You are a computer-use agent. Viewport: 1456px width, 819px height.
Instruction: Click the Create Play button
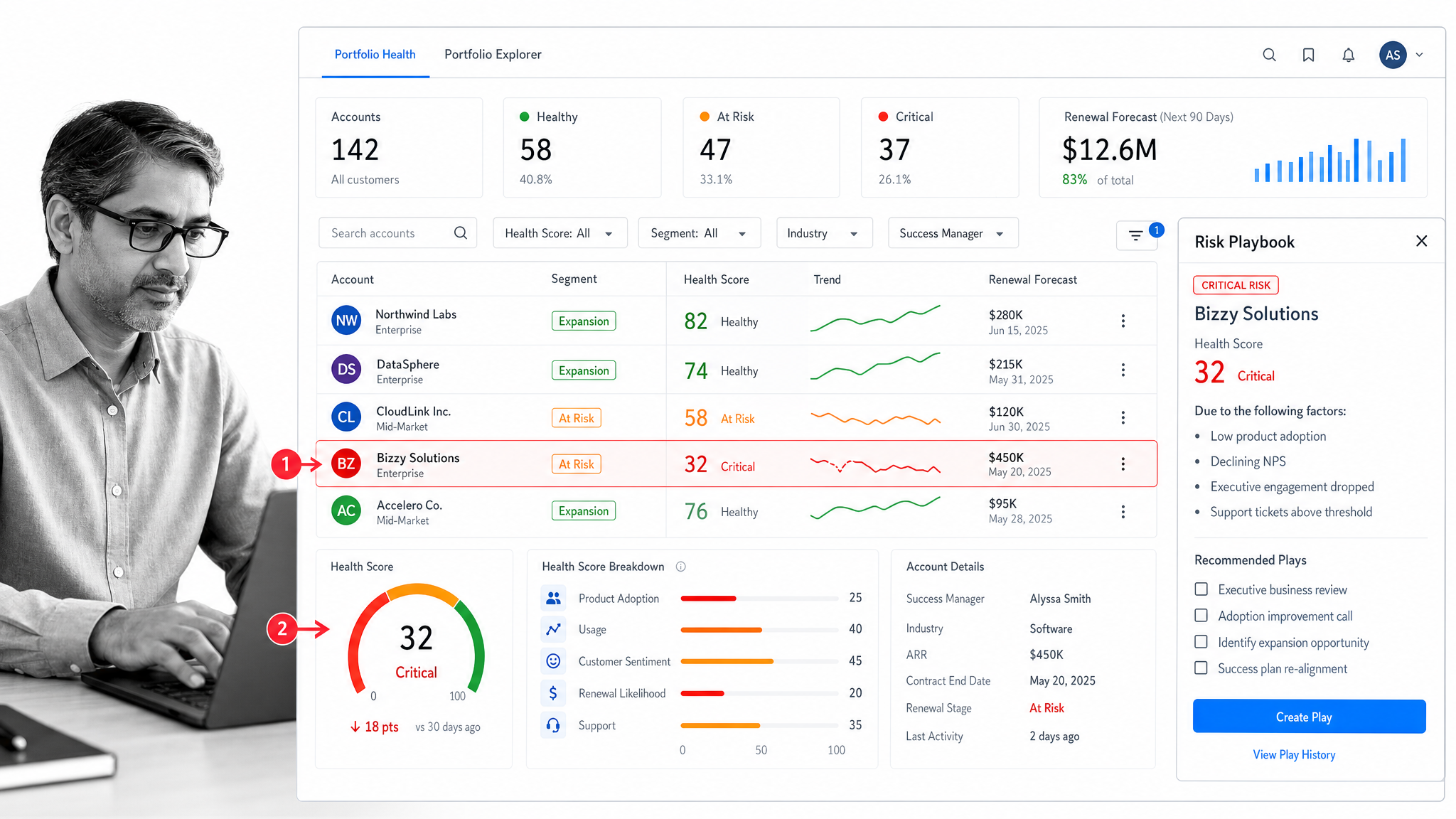tap(1309, 717)
